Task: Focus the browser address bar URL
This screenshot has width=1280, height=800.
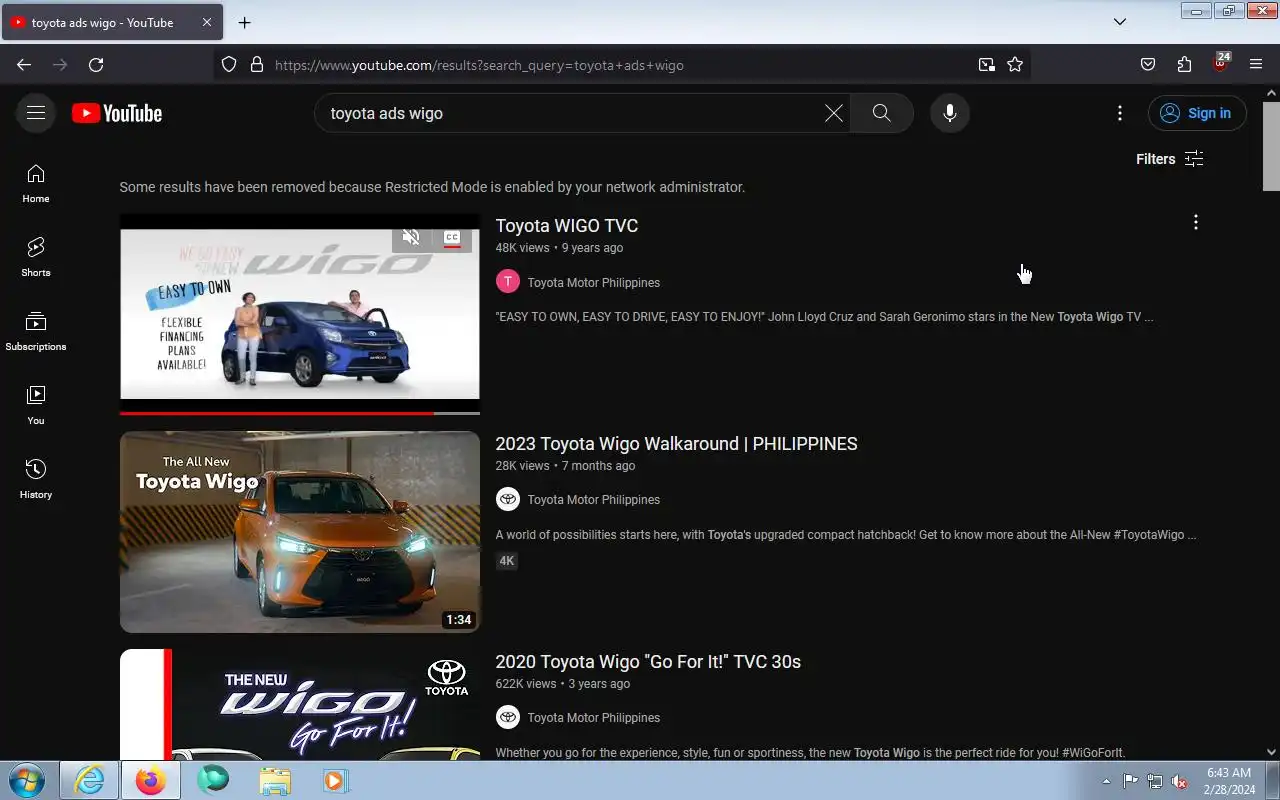Action: point(620,65)
